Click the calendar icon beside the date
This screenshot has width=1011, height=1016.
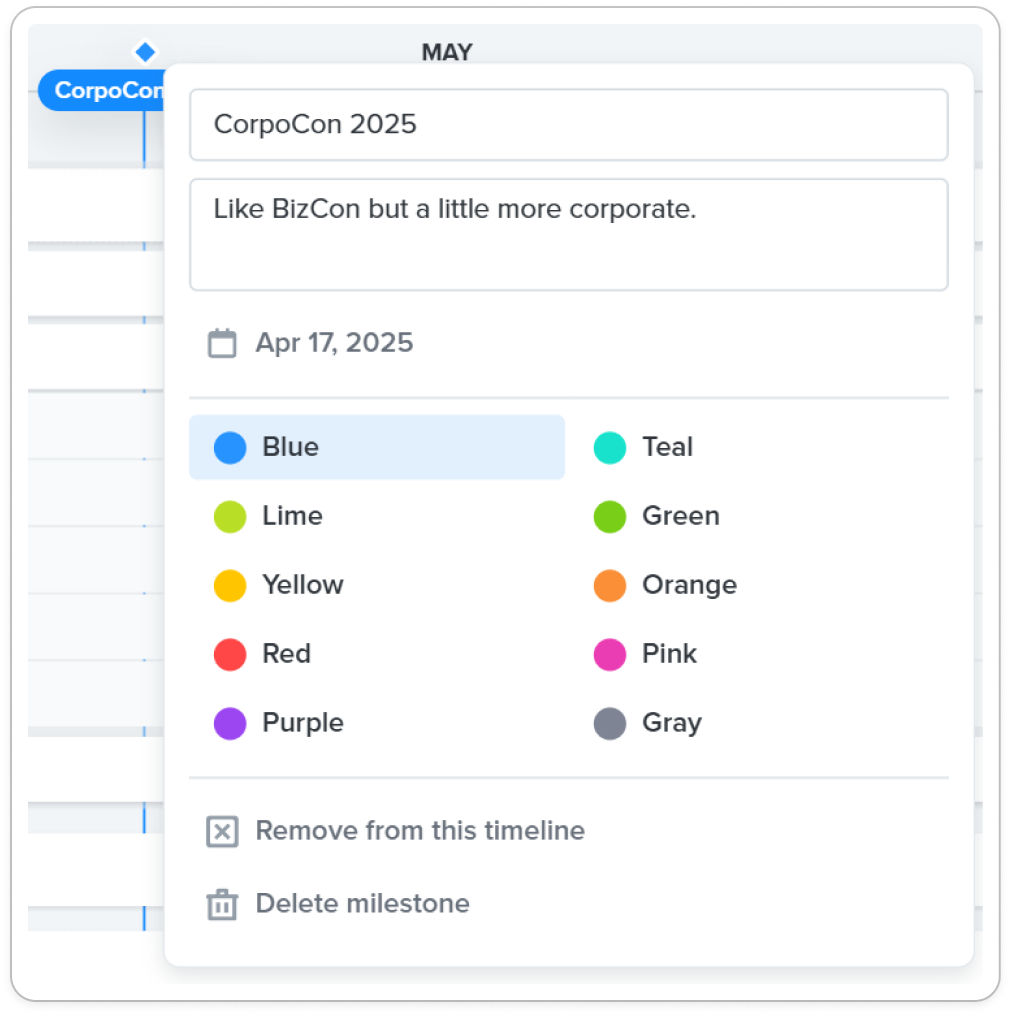tap(222, 343)
